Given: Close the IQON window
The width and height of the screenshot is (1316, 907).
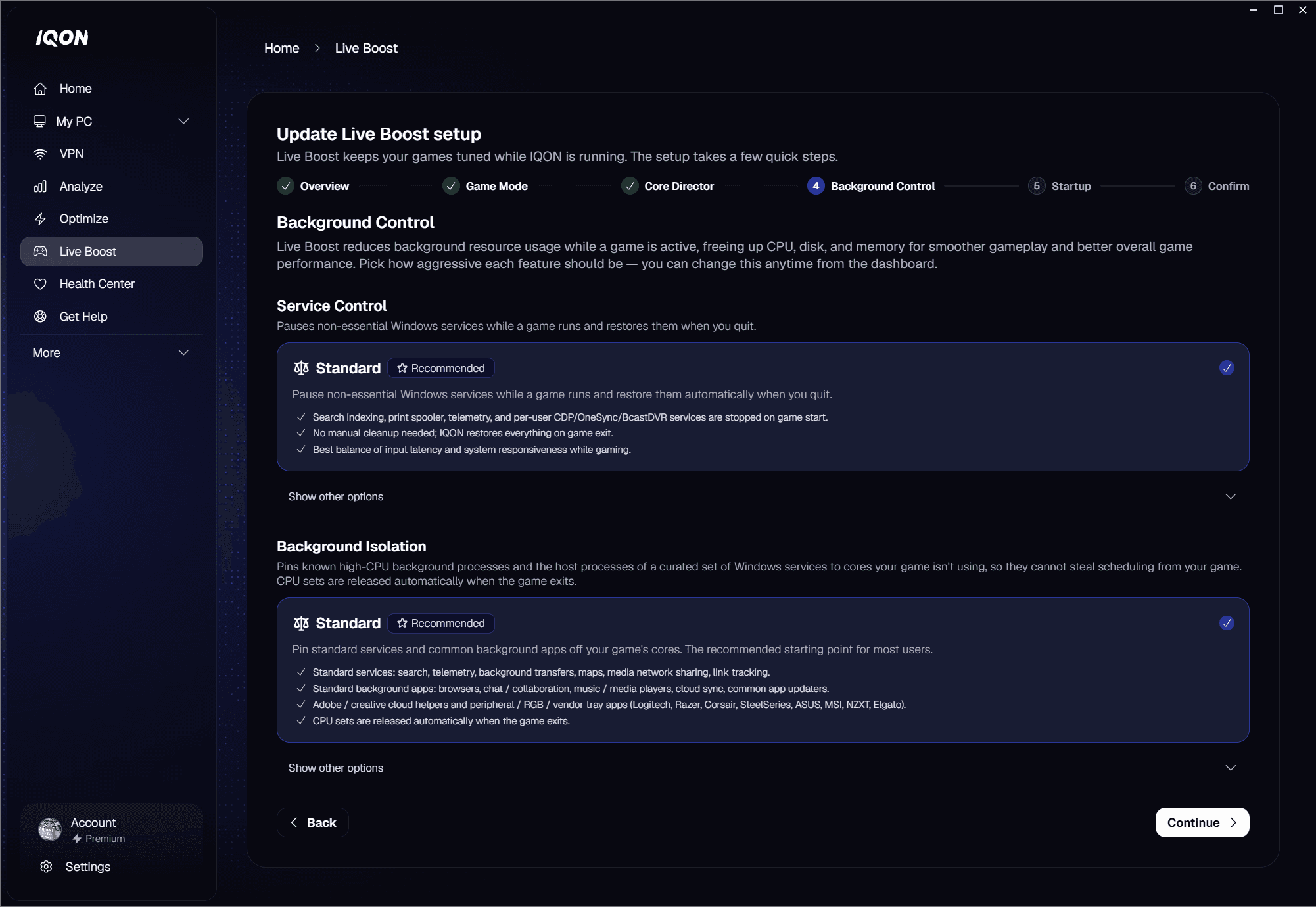Looking at the screenshot, I should (1303, 10).
